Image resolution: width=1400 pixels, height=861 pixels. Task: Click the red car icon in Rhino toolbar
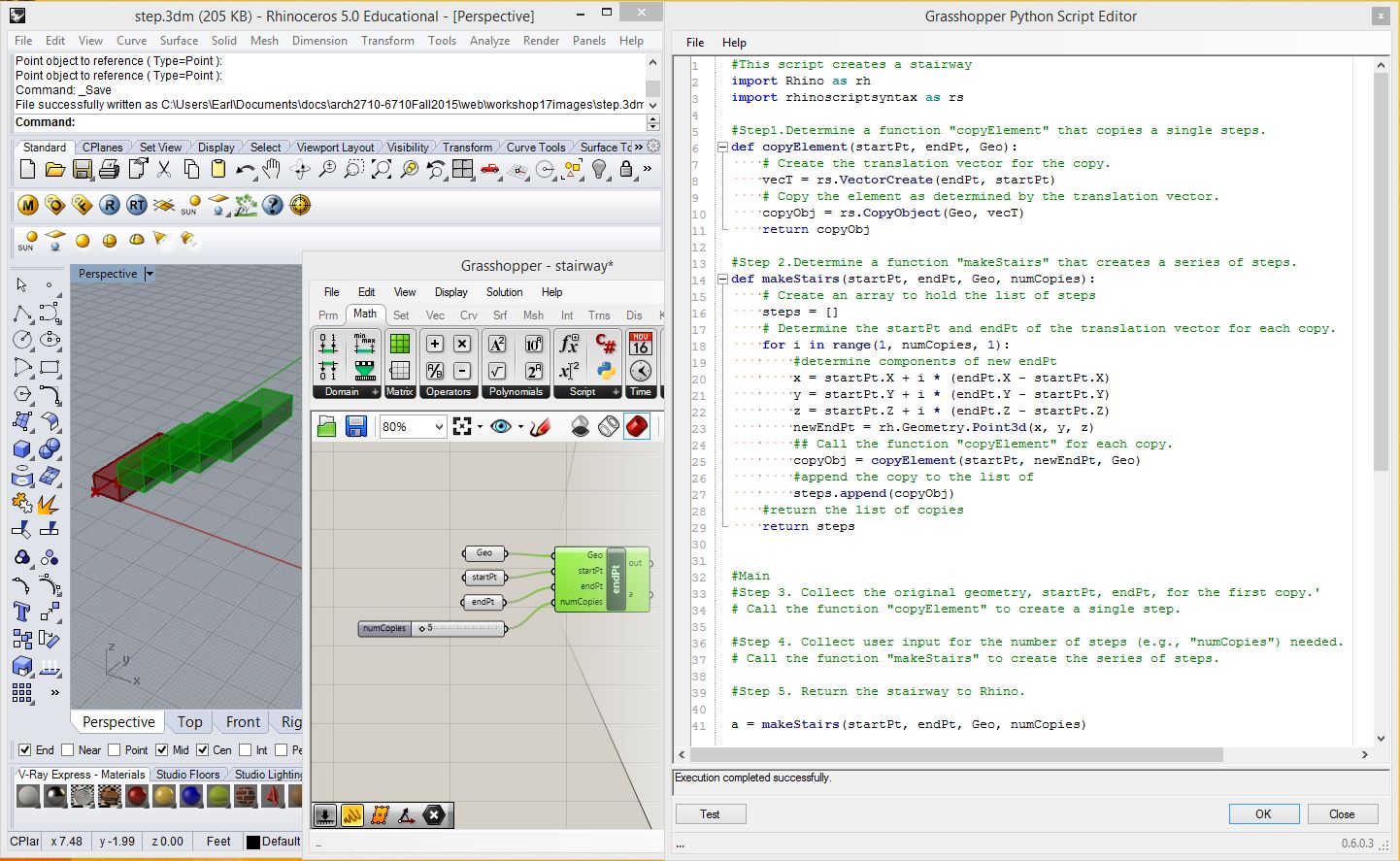tap(490, 170)
